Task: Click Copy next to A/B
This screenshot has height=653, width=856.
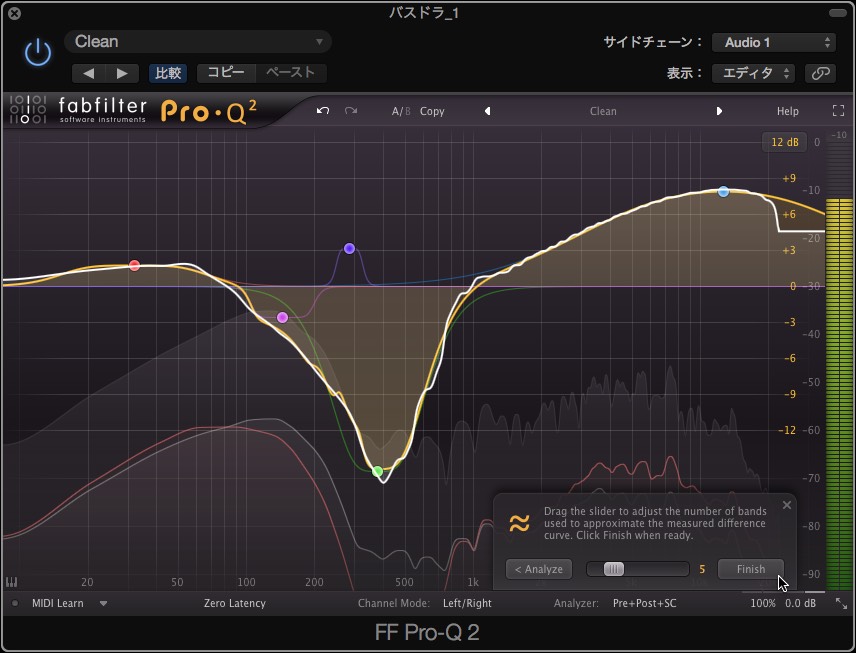Action: coord(432,111)
